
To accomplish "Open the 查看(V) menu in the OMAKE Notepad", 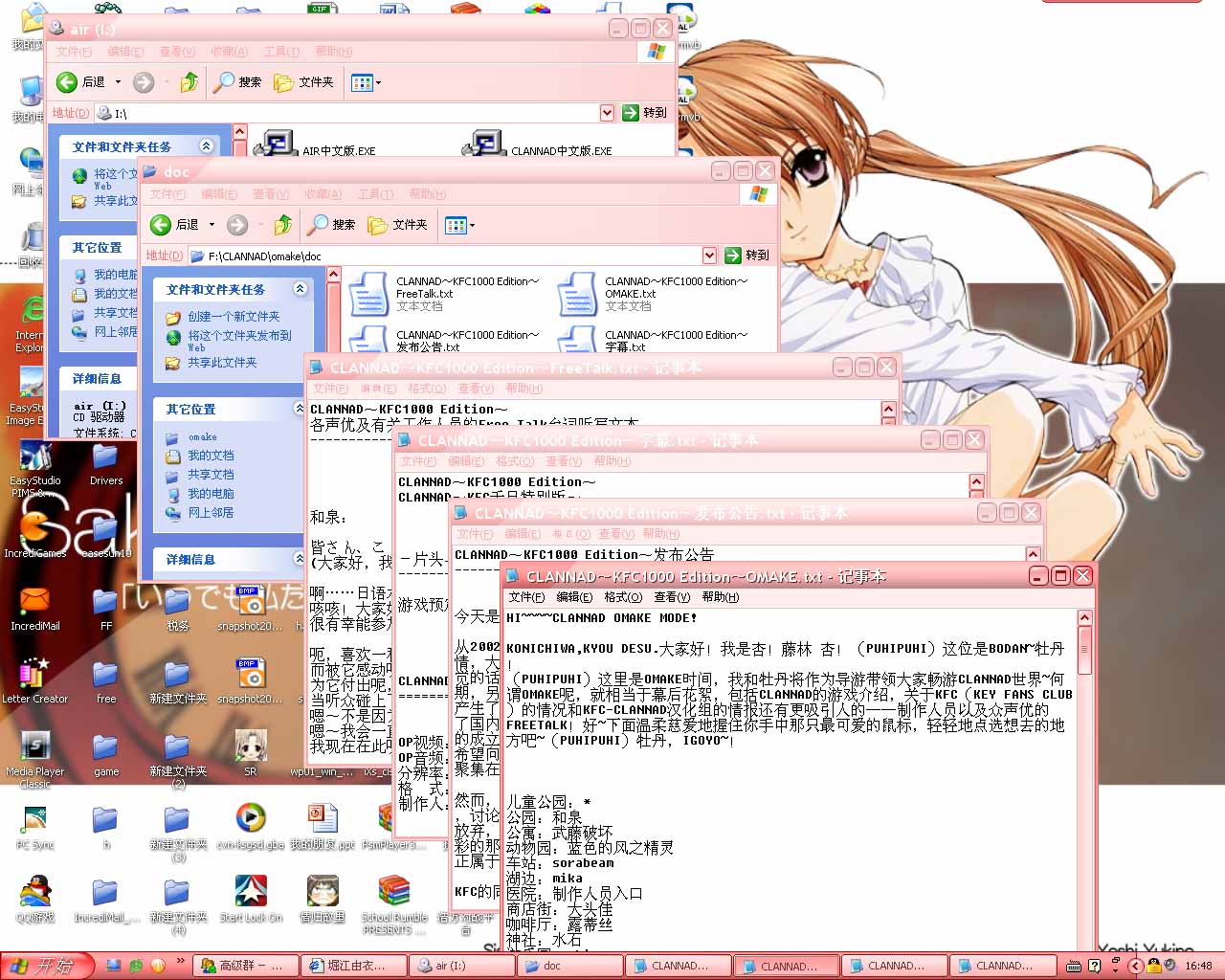I will click(672, 597).
